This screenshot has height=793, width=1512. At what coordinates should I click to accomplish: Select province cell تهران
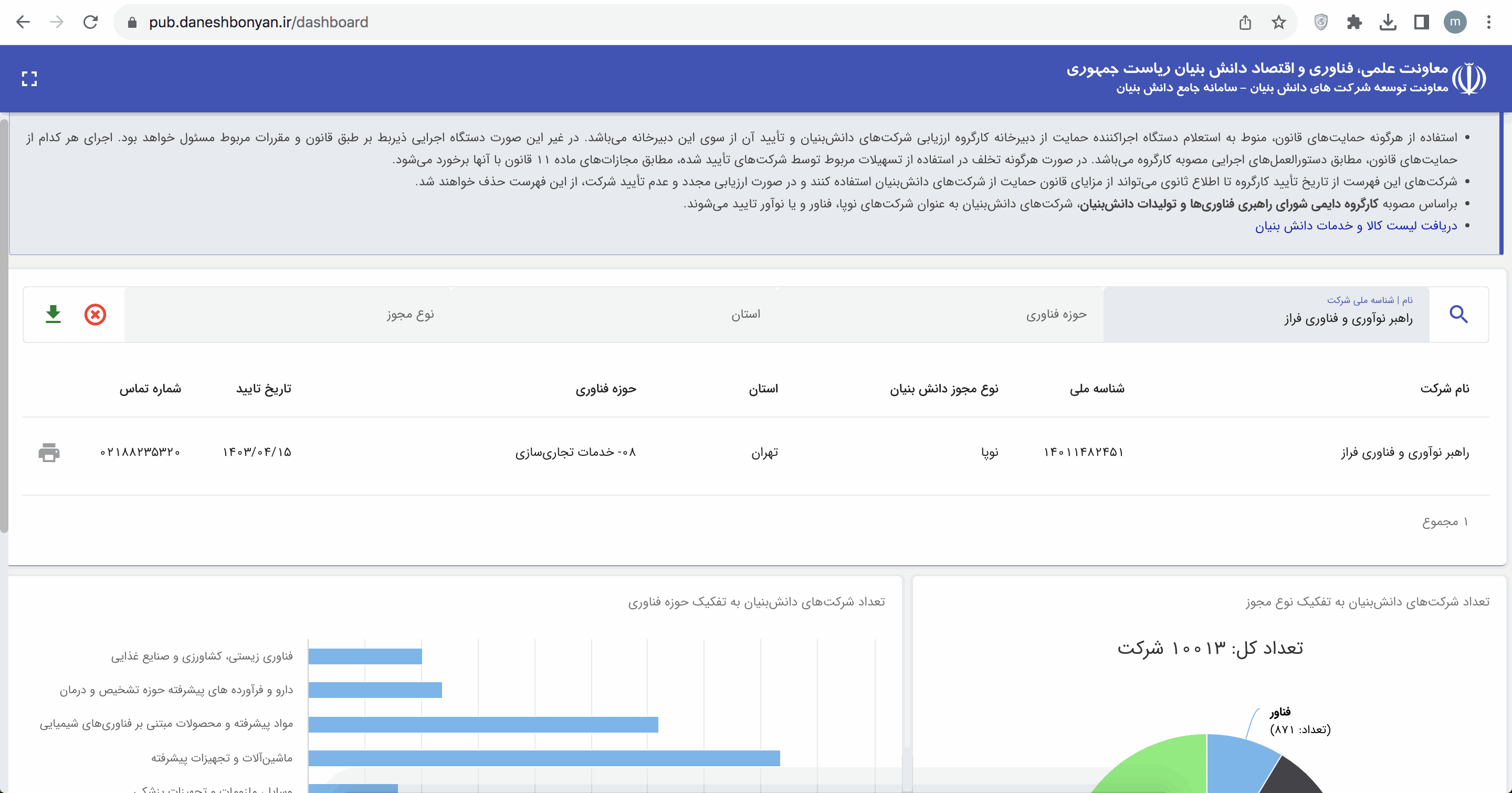click(x=765, y=453)
